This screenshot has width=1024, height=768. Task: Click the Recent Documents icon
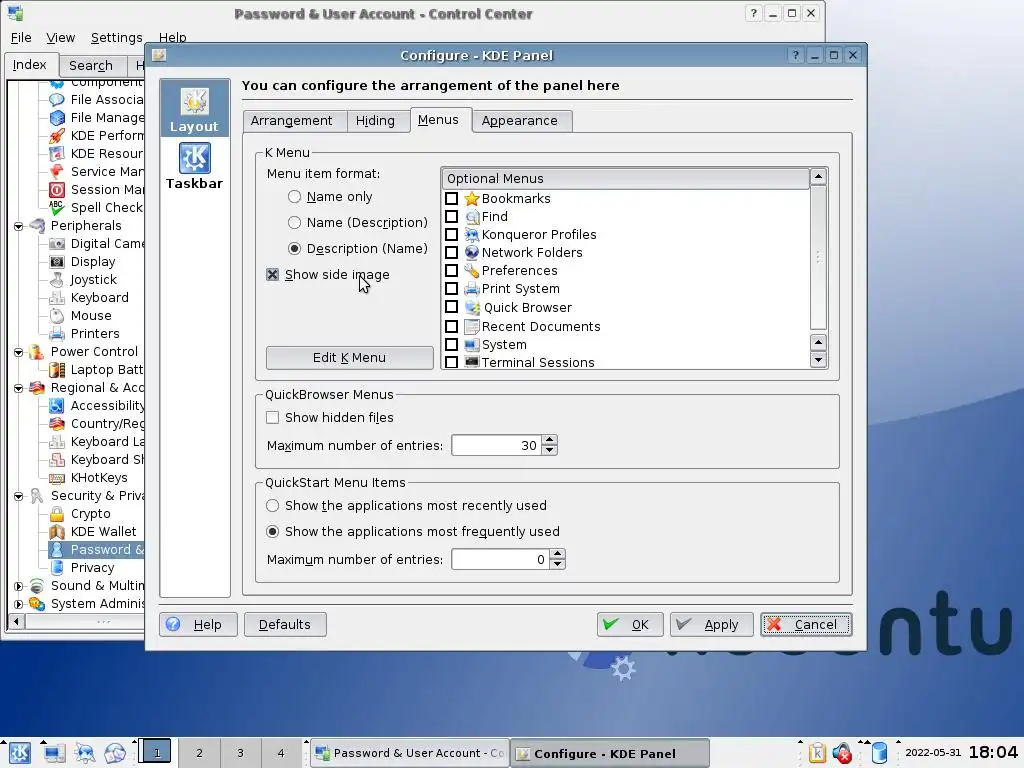(472, 326)
